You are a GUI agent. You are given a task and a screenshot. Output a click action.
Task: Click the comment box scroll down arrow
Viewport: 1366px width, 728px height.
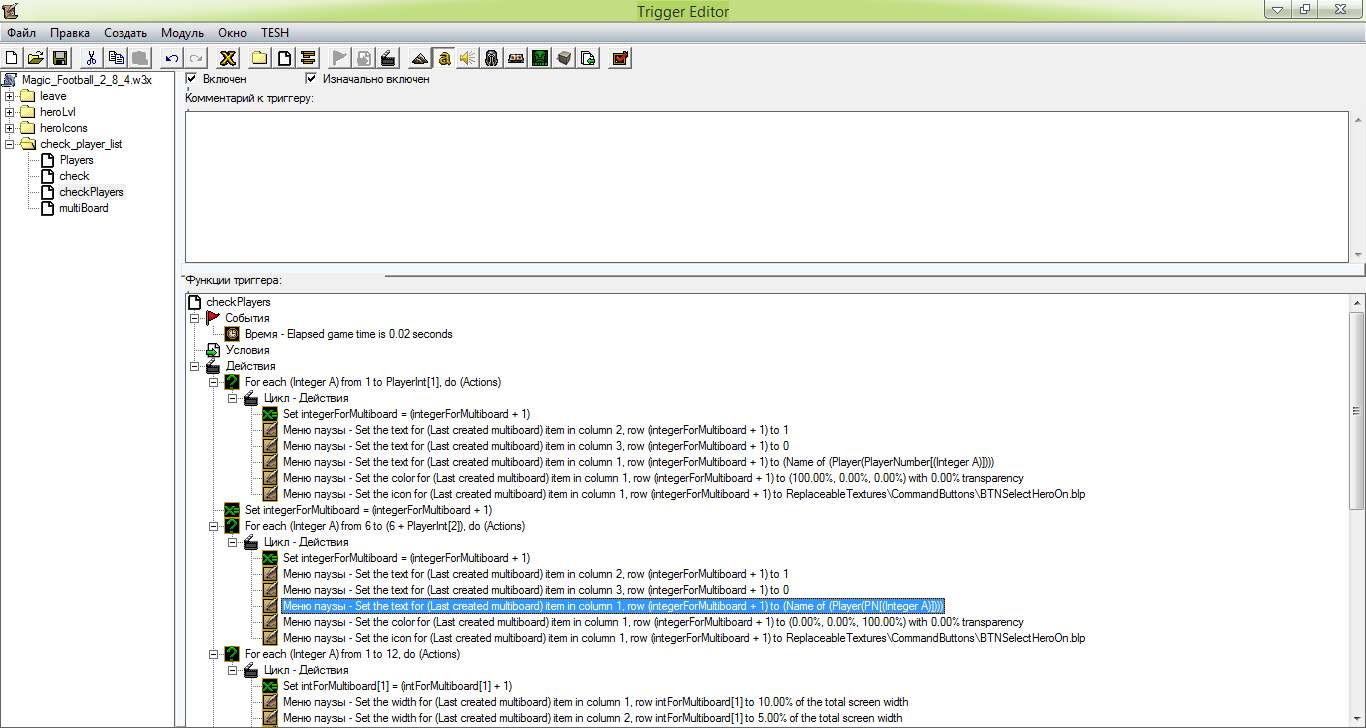(x=1357, y=256)
